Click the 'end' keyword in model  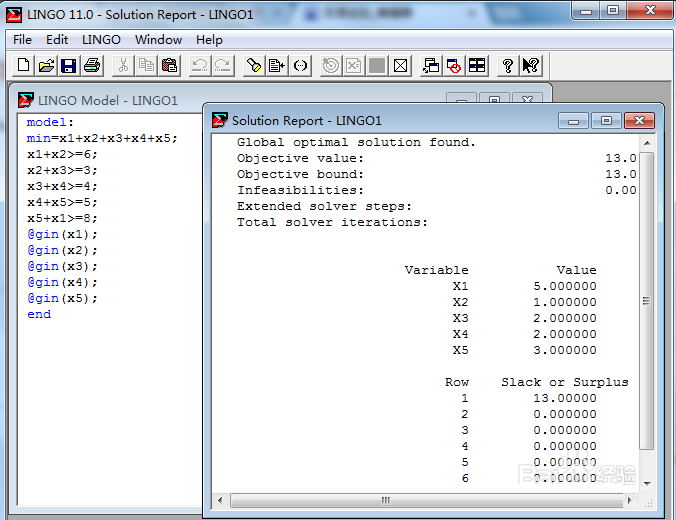[x=39, y=314]
